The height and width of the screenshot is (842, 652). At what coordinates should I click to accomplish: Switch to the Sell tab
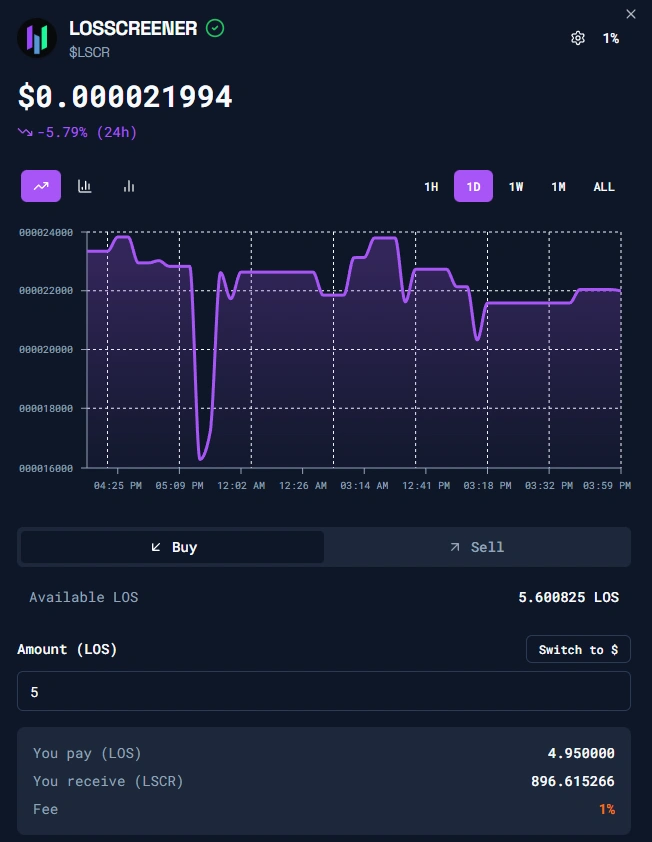[x=477, y=547]
